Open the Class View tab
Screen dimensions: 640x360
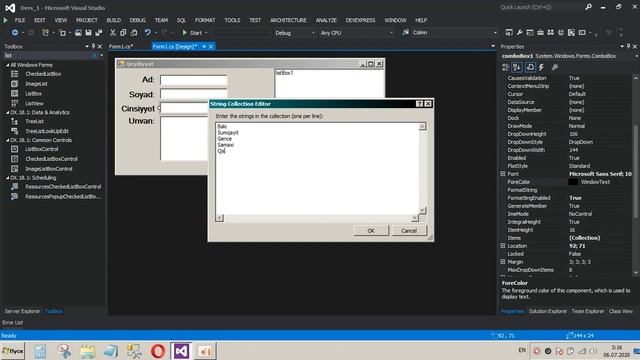tap(620, 311)
